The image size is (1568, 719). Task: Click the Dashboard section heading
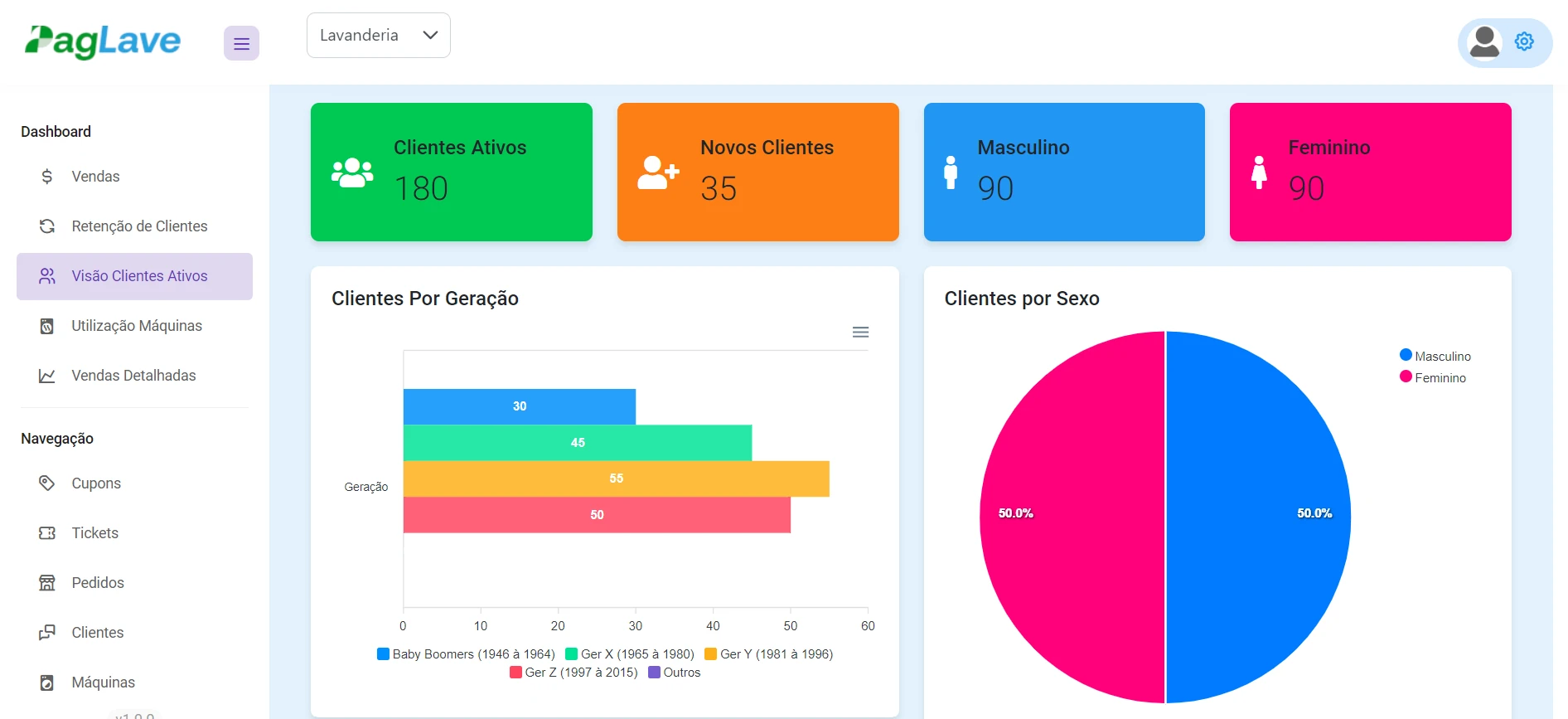coord(56,132)
